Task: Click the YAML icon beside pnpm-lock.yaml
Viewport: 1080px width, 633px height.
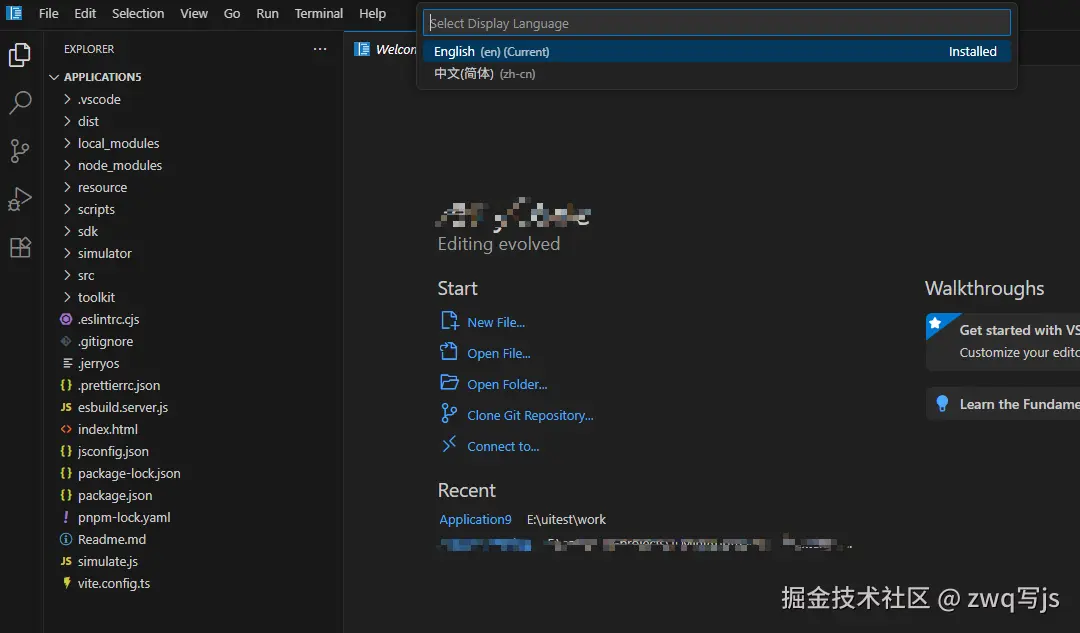Action: [66, 517]
